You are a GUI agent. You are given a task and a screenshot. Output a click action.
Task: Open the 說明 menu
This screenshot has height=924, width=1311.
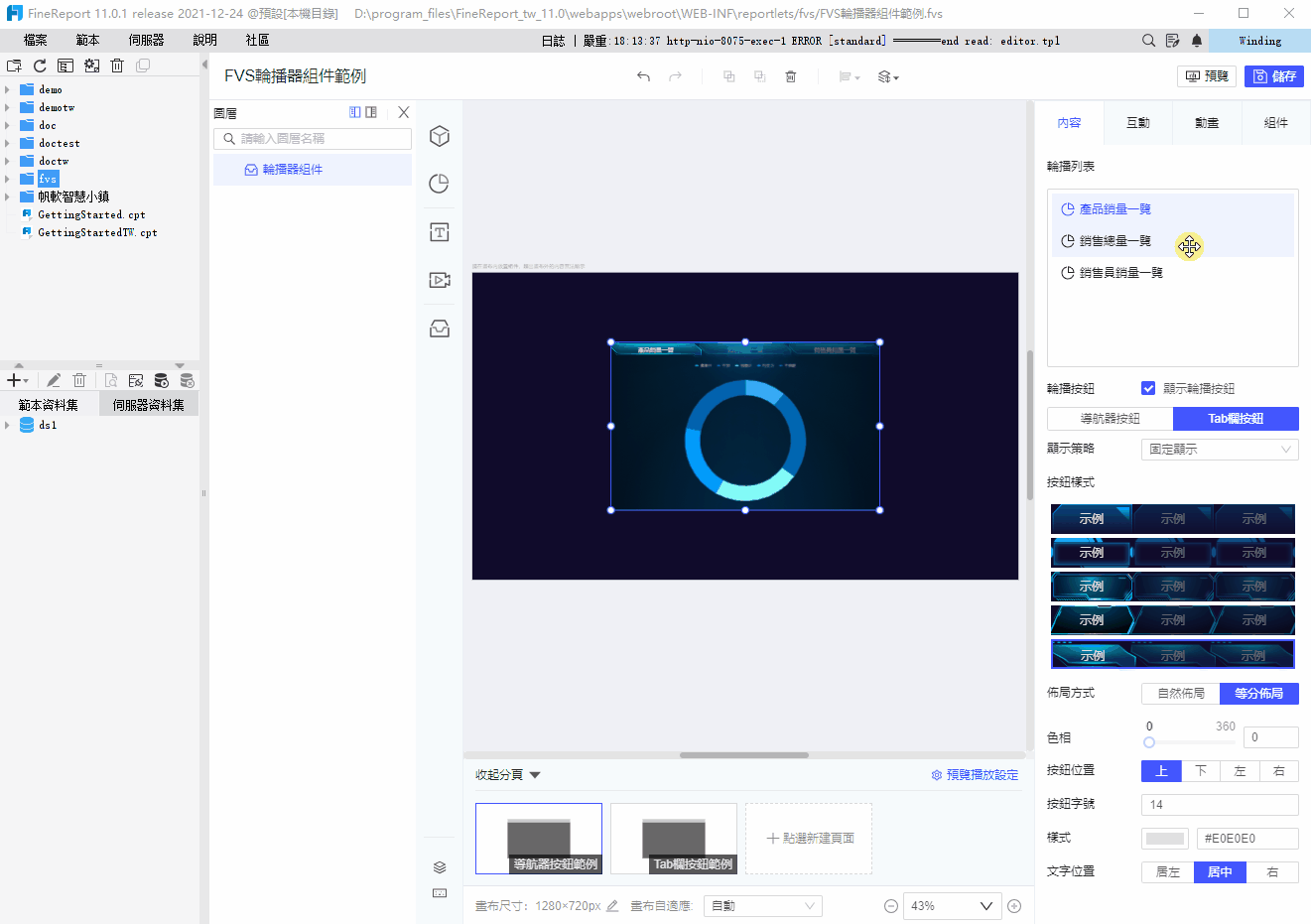point(205,40)
